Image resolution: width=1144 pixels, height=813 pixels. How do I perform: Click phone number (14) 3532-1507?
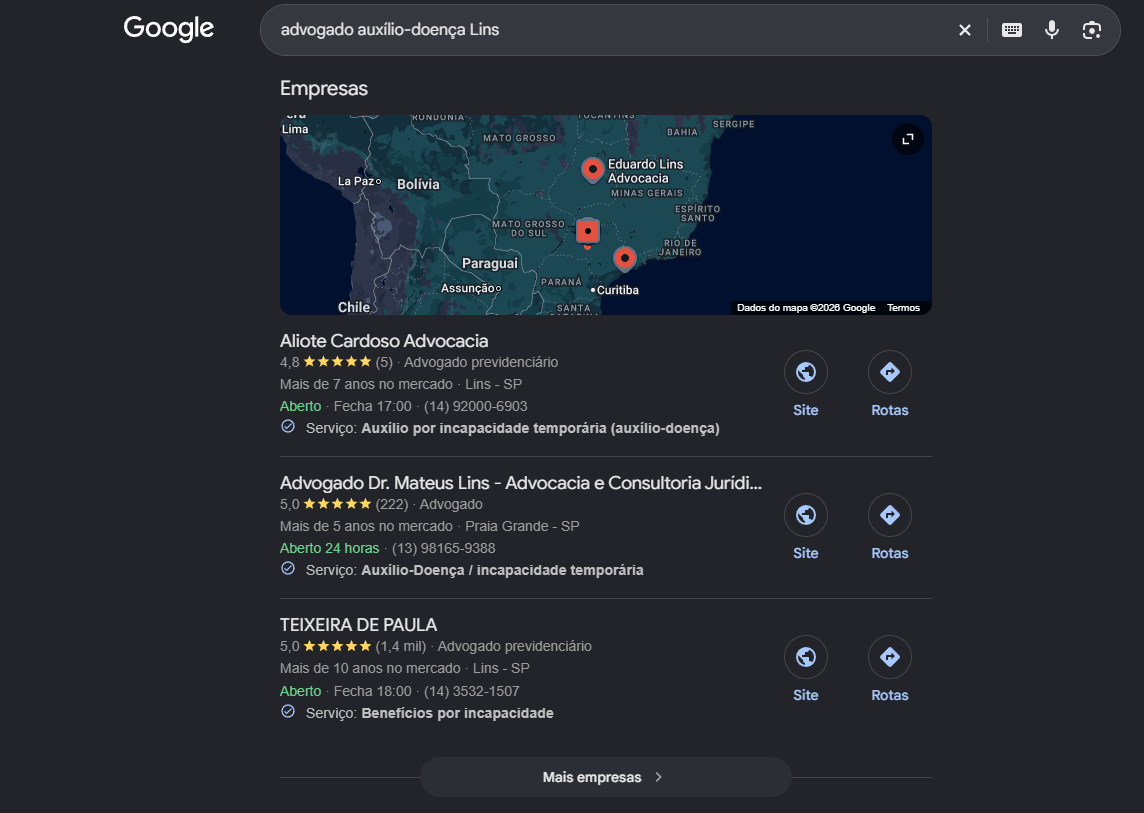[471, 691]
